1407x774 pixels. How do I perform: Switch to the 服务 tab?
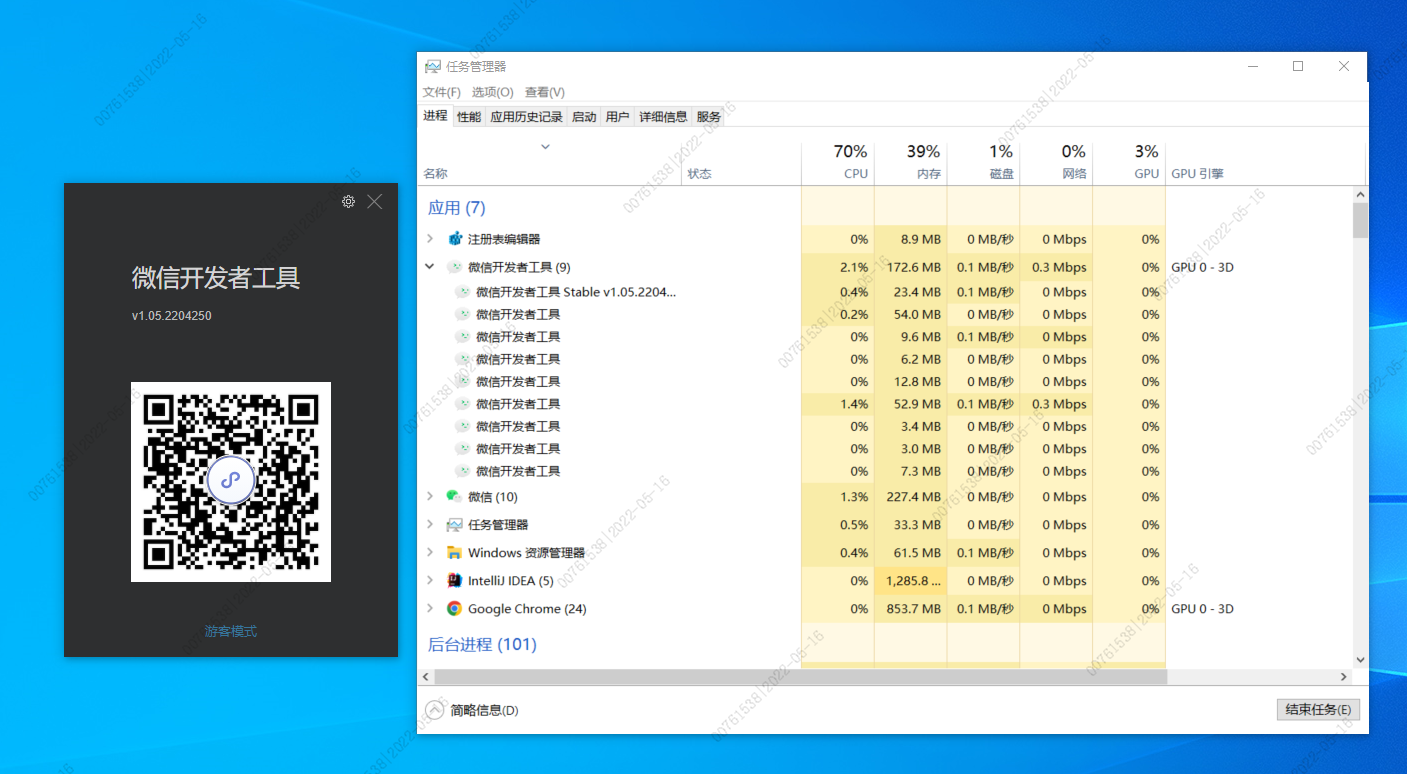click(709, 117)
